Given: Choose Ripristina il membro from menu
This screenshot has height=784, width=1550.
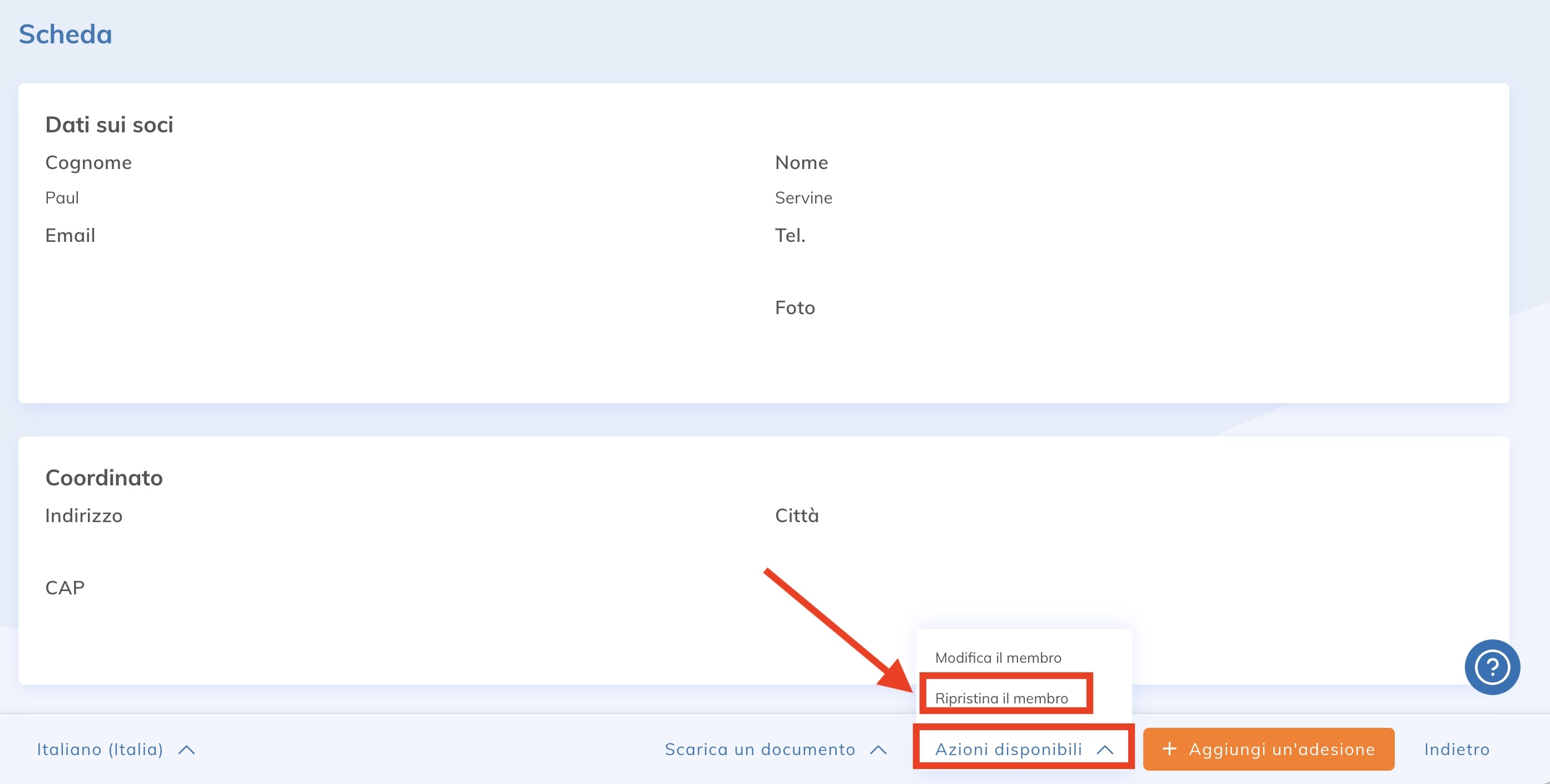Looking at the screenshot, I should pyautogui.click(x=1001, y=698).
